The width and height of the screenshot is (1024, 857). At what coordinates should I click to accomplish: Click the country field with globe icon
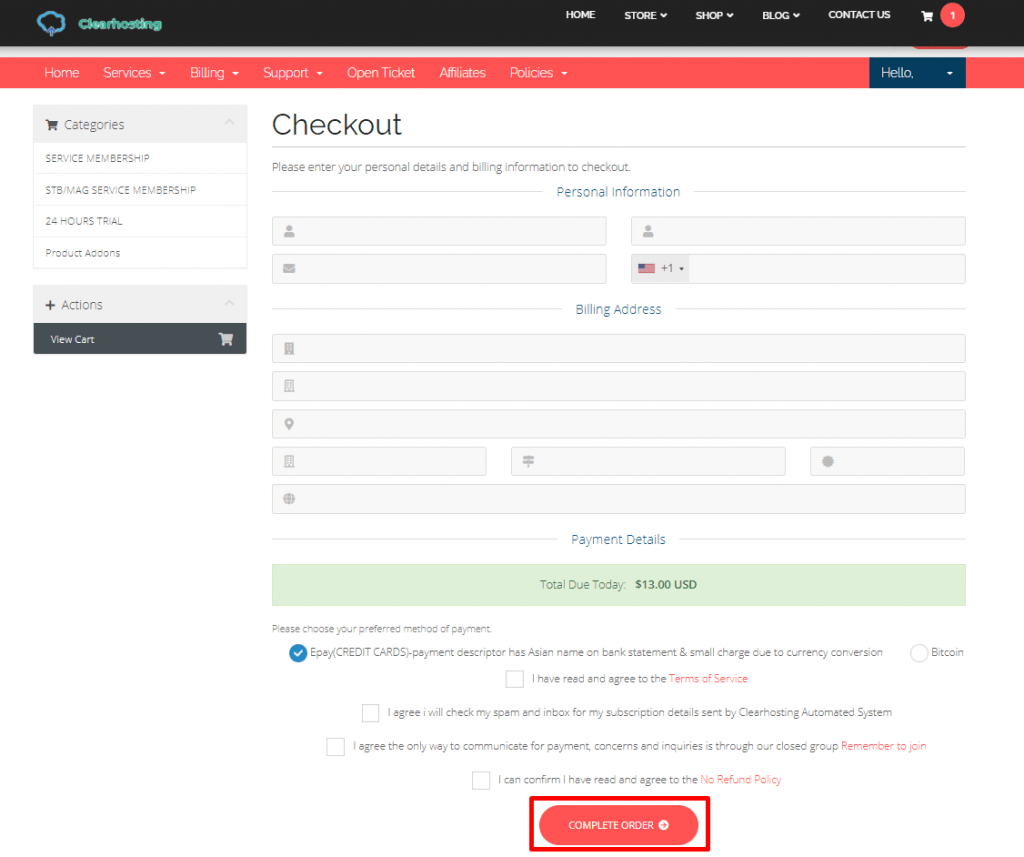618,499
